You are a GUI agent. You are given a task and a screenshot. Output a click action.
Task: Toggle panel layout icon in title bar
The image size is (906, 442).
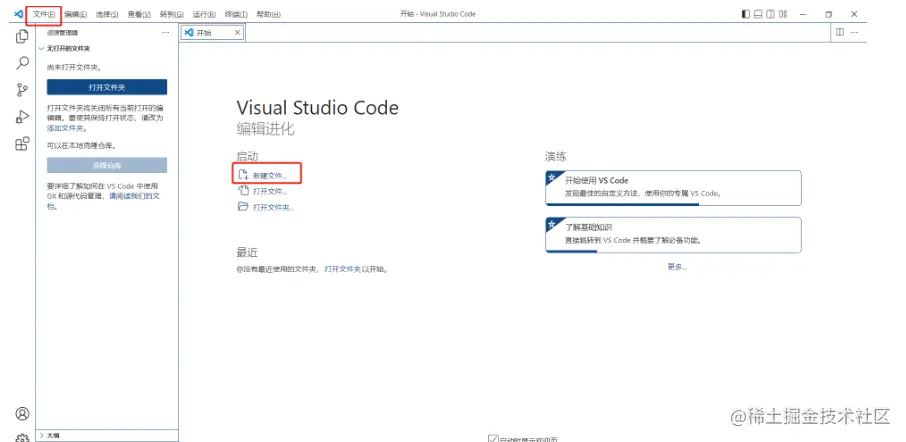click(758, 14)
